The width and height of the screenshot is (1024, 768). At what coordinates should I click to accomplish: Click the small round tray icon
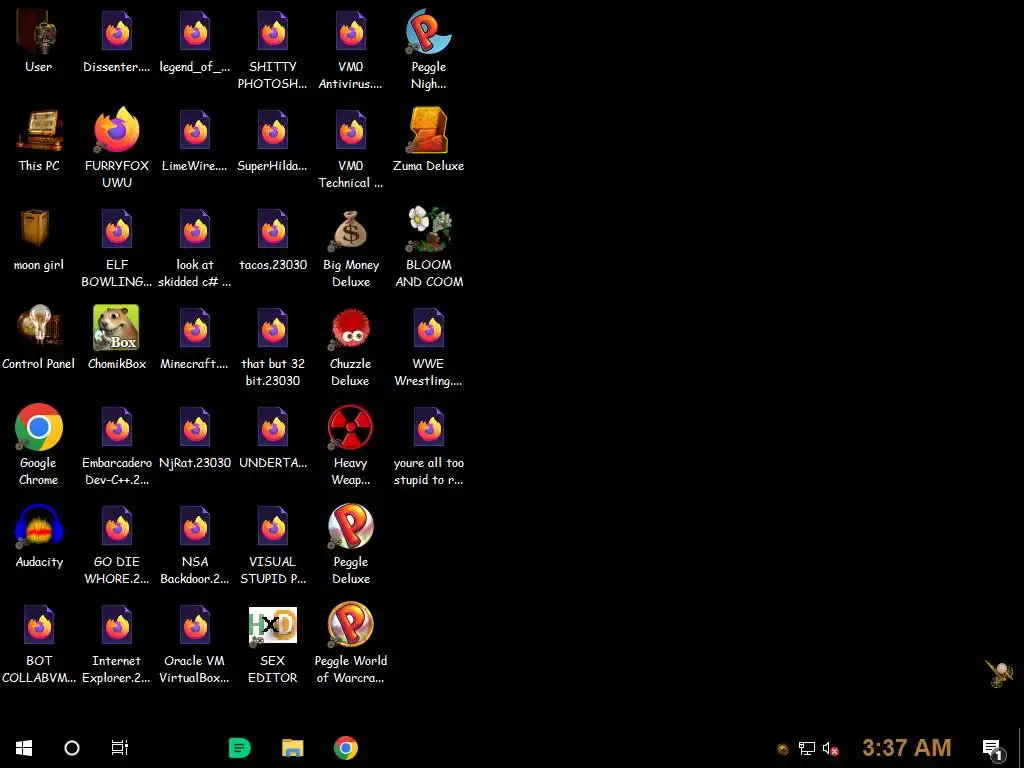pyautogui.click(x=782, y=749)
